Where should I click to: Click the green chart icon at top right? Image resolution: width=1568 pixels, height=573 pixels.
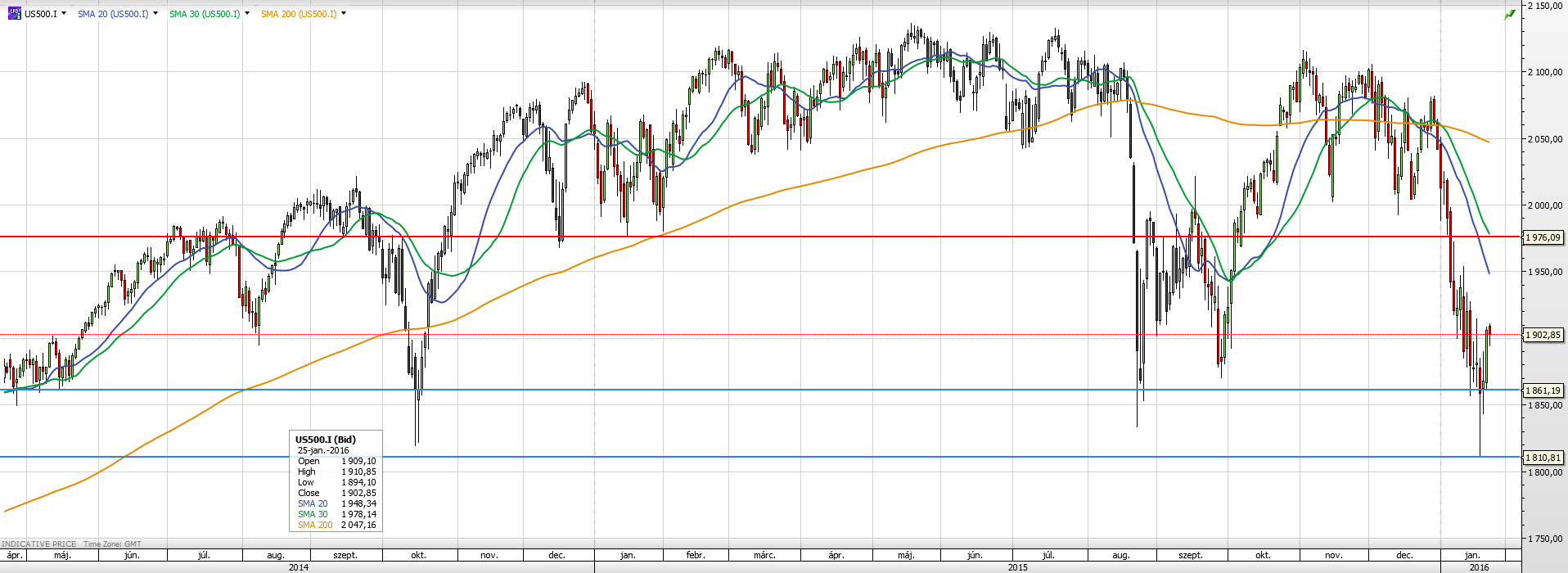1510,14
